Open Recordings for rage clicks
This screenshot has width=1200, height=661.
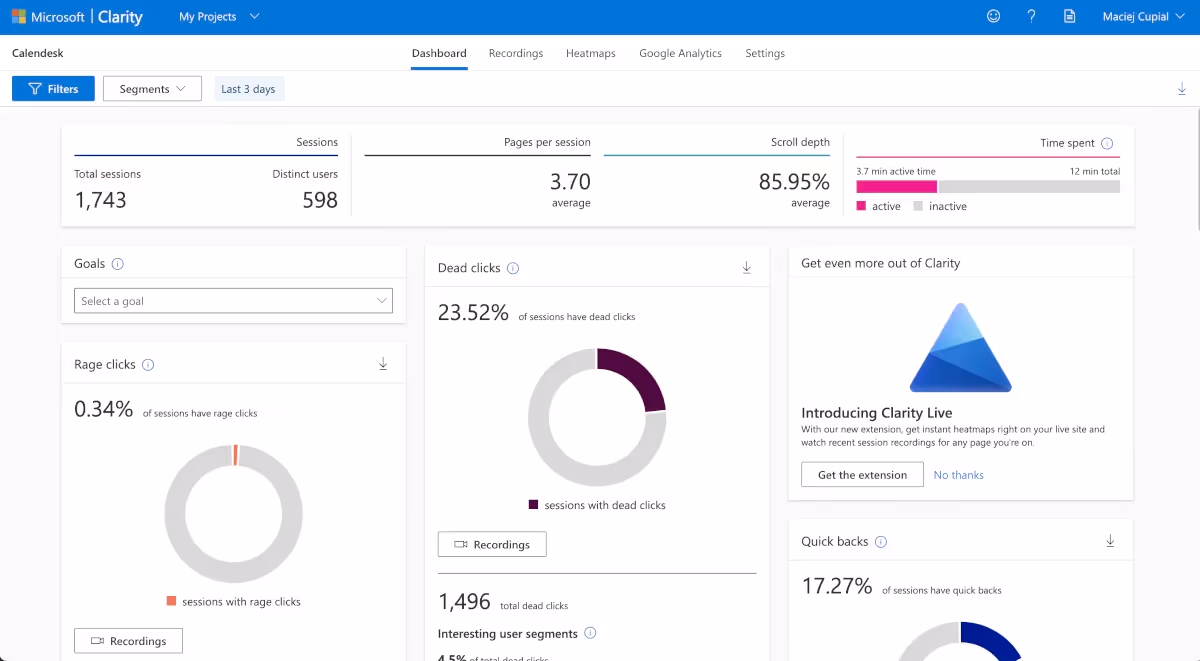[x=128, y=641]
